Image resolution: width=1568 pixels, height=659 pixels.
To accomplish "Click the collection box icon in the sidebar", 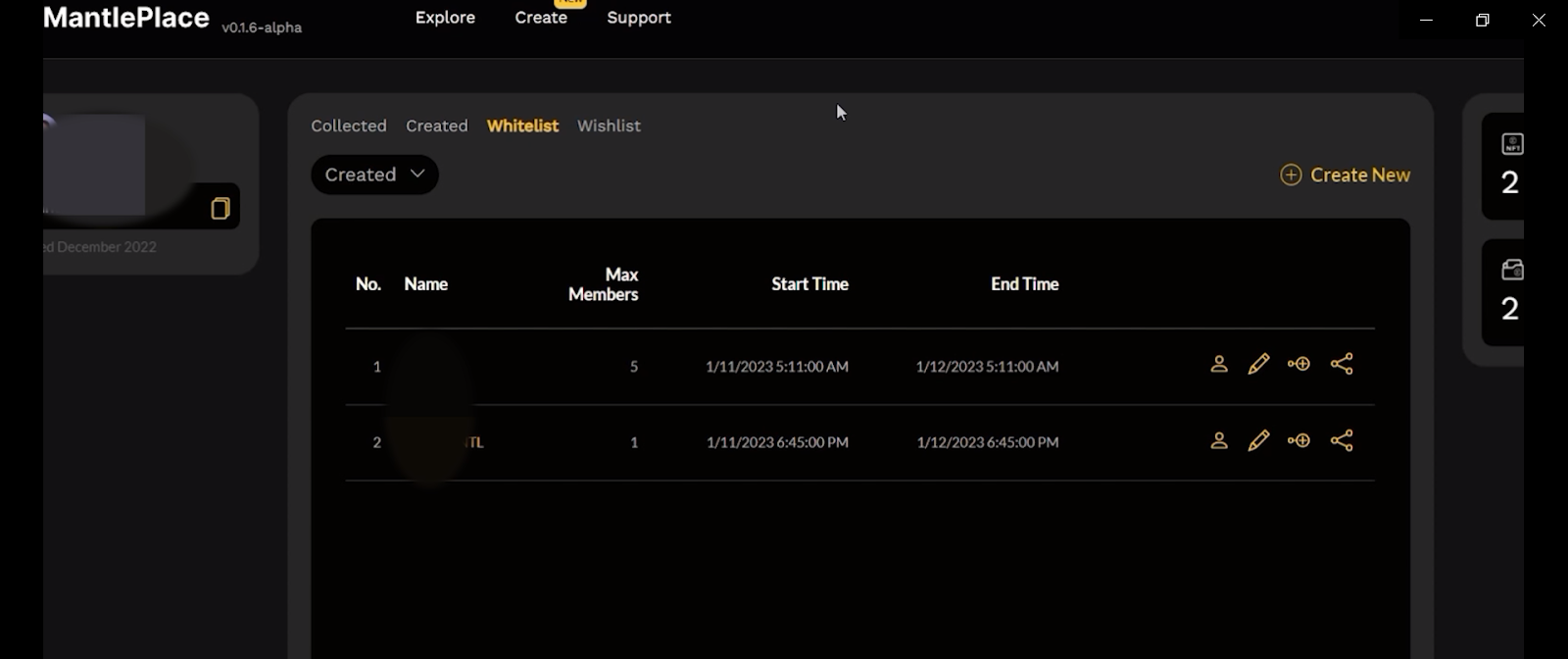I will 1512,270.
